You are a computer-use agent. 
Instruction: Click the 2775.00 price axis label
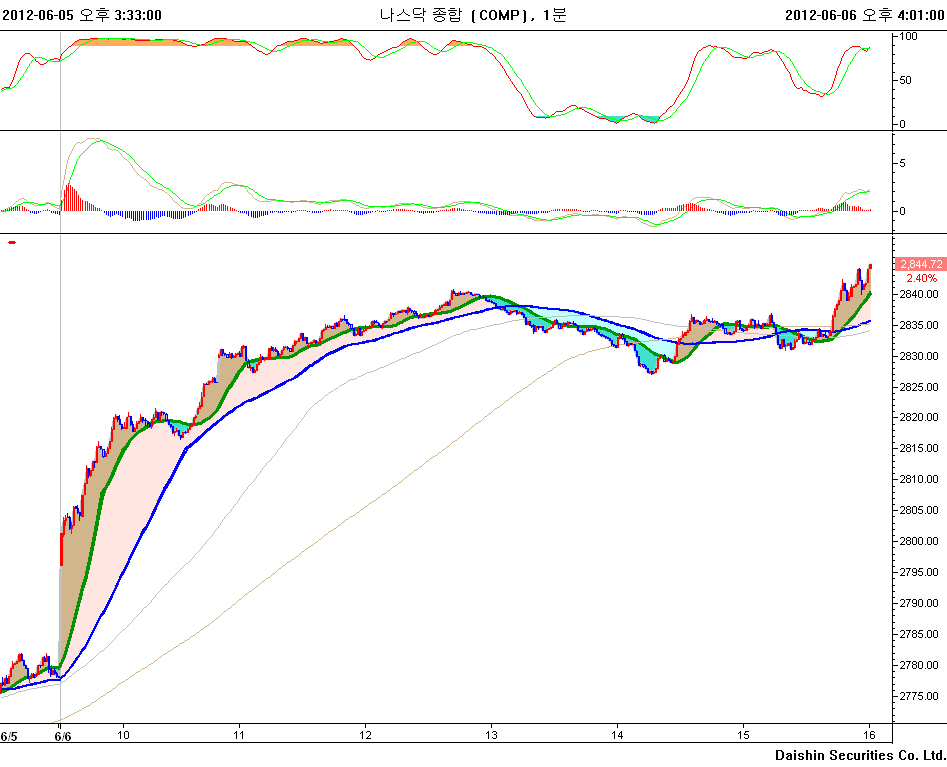pos(918,696)
